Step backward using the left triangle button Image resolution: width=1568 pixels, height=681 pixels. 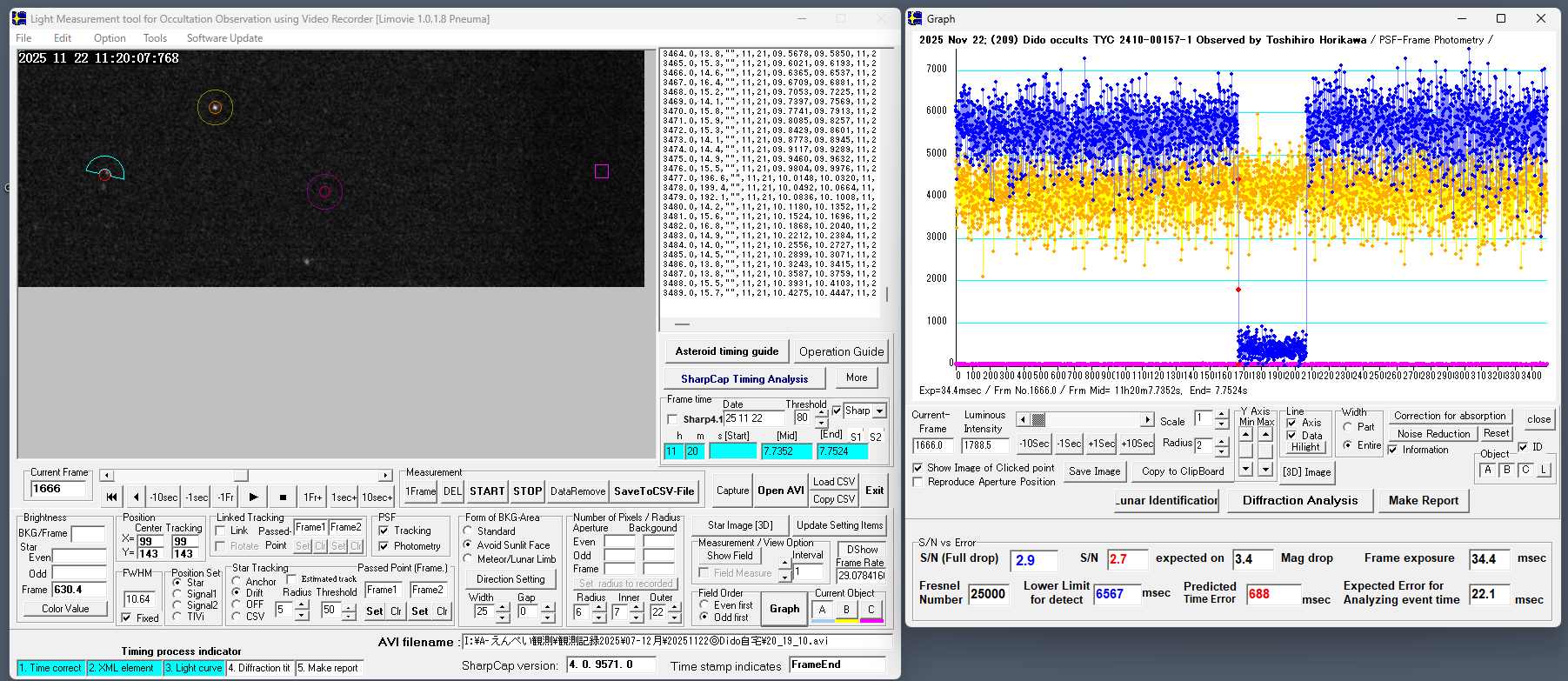(136, 497)
